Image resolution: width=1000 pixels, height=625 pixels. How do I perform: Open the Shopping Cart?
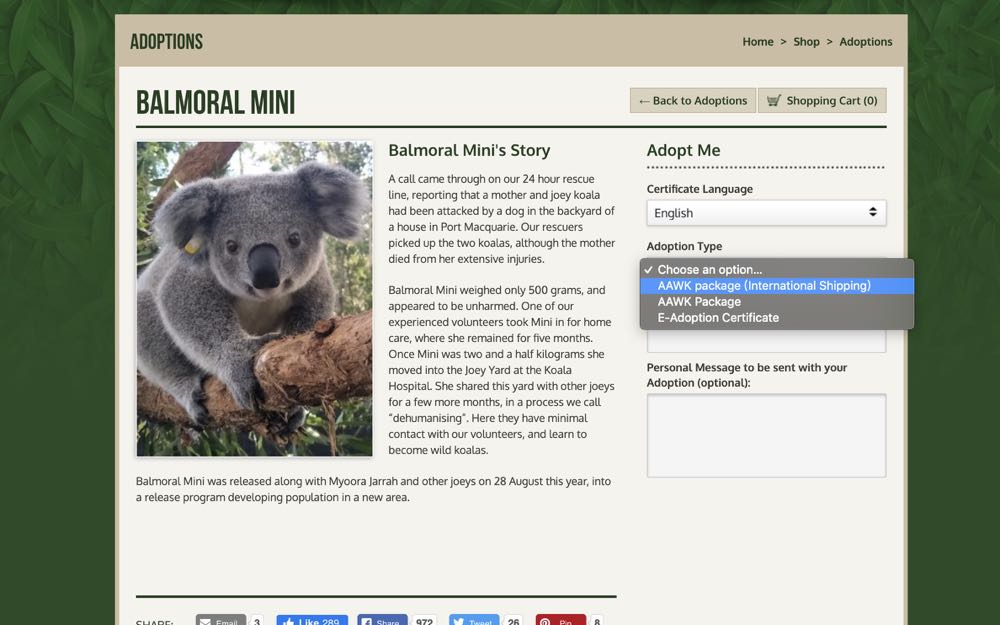(822, 101)
